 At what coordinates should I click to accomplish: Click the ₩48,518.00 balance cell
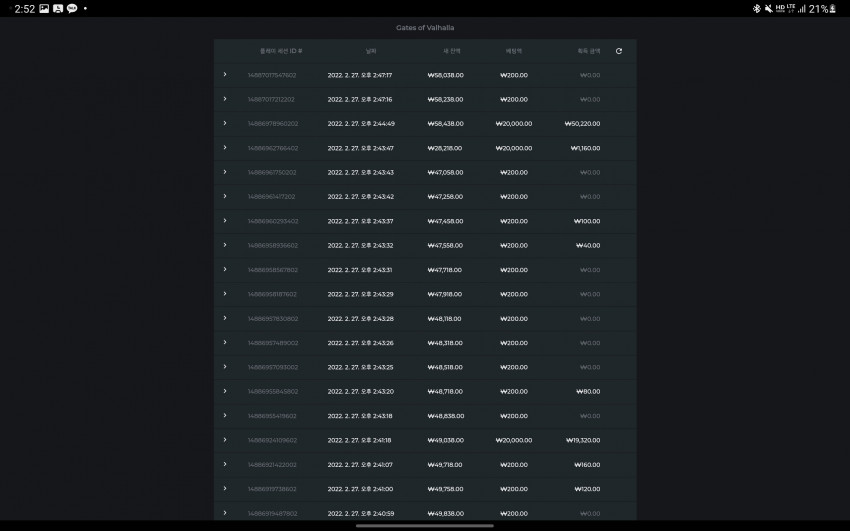(445, 367)
